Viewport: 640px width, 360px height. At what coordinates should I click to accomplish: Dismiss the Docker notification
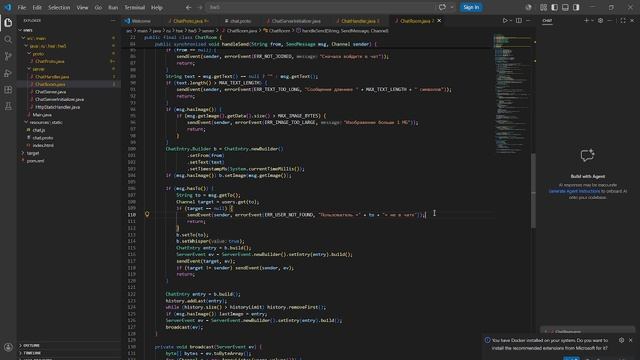(x=631, y=340)
